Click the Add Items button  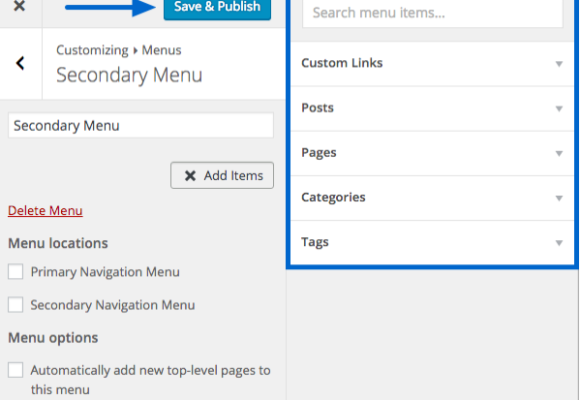point(222,175)
